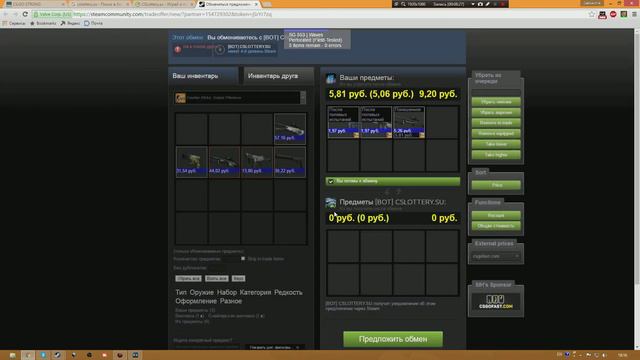Click the fourth green button in remove panel
640x360 pixels.
pyautogui.click(x=496, y=133)
